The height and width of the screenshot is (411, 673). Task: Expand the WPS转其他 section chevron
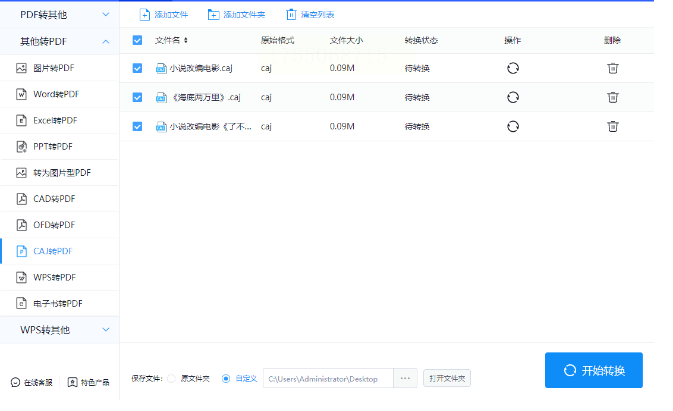(106, 329)
